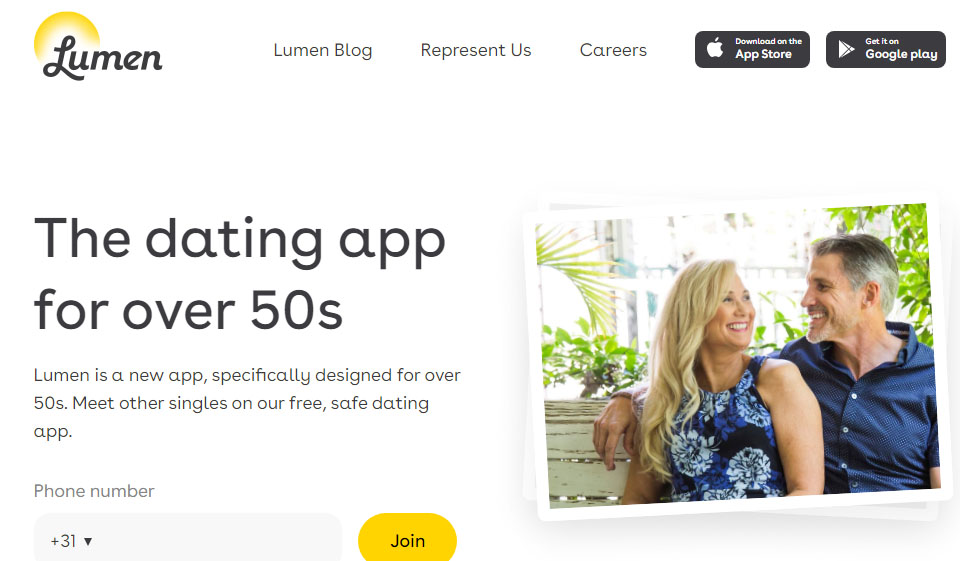Click the Apple logo icon
Screen dimensions: 960x561
tap(714, 48)
